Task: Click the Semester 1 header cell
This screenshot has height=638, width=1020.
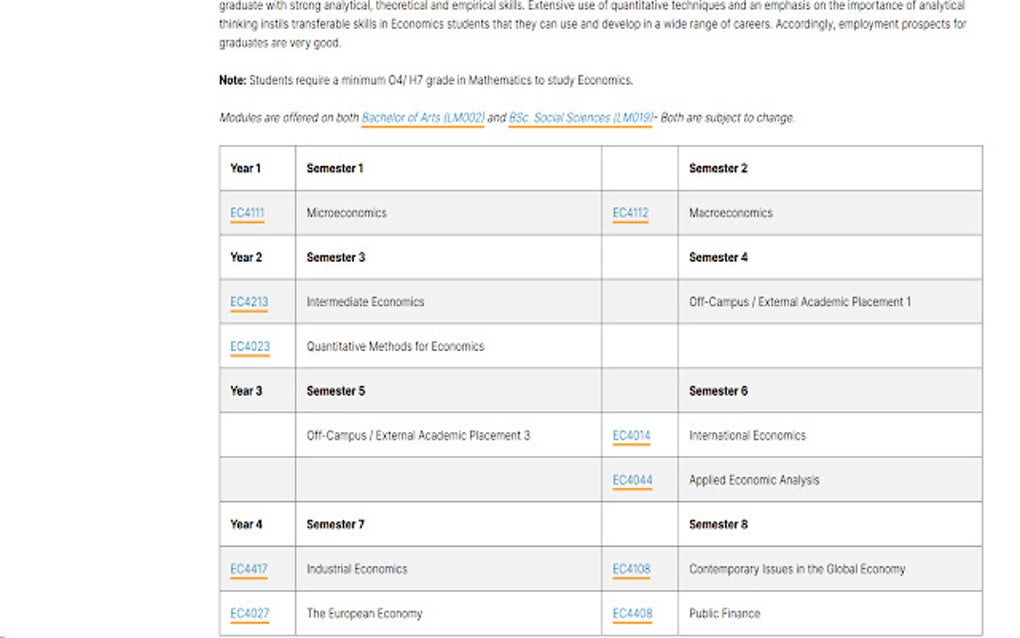Action: pyautogui.click(x=335, y=168)
